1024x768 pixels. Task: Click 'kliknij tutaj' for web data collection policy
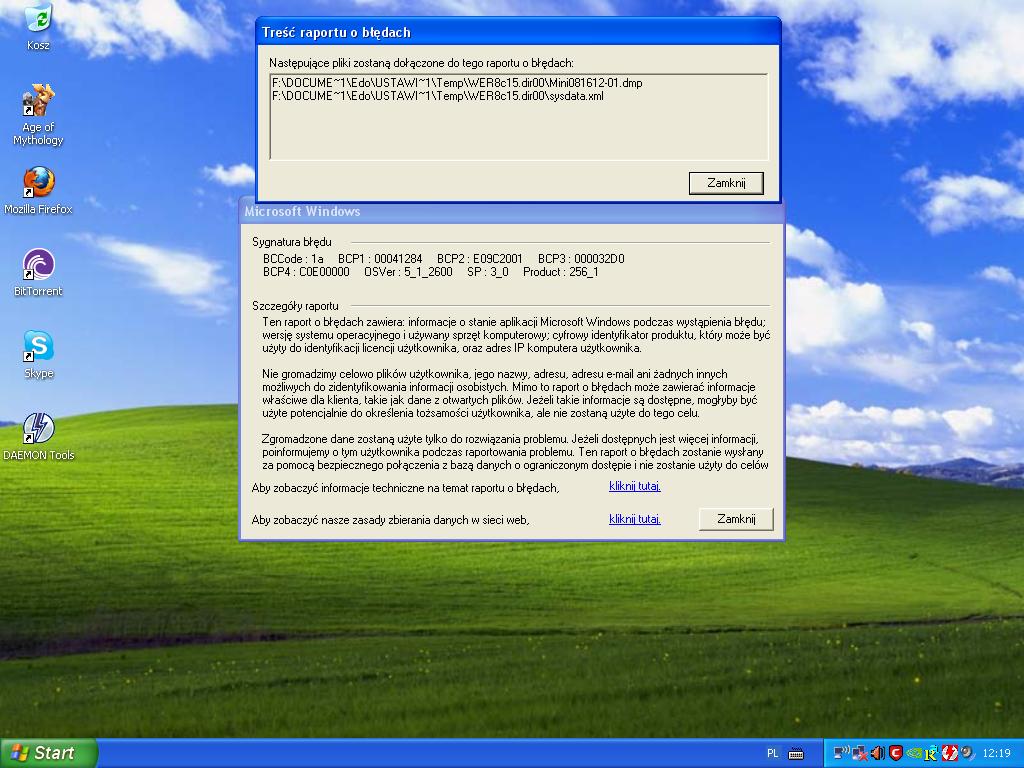(635, 519)
